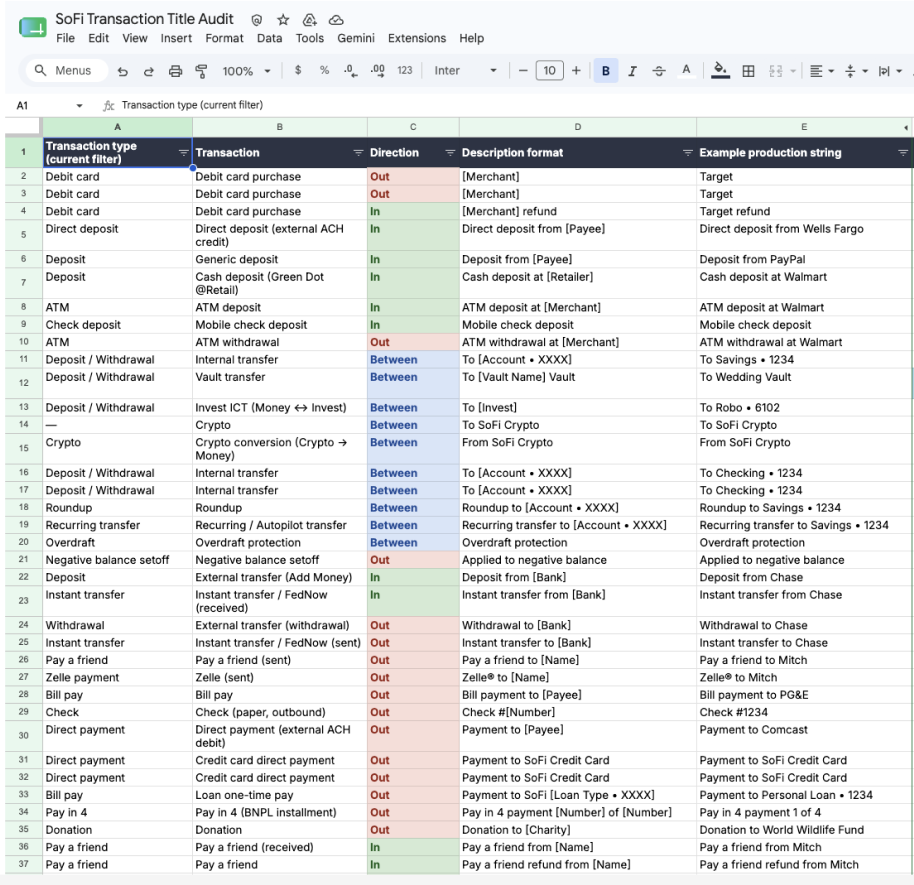Select cell 'Pay in 4 payment 1 of 4'

[804, 812]
